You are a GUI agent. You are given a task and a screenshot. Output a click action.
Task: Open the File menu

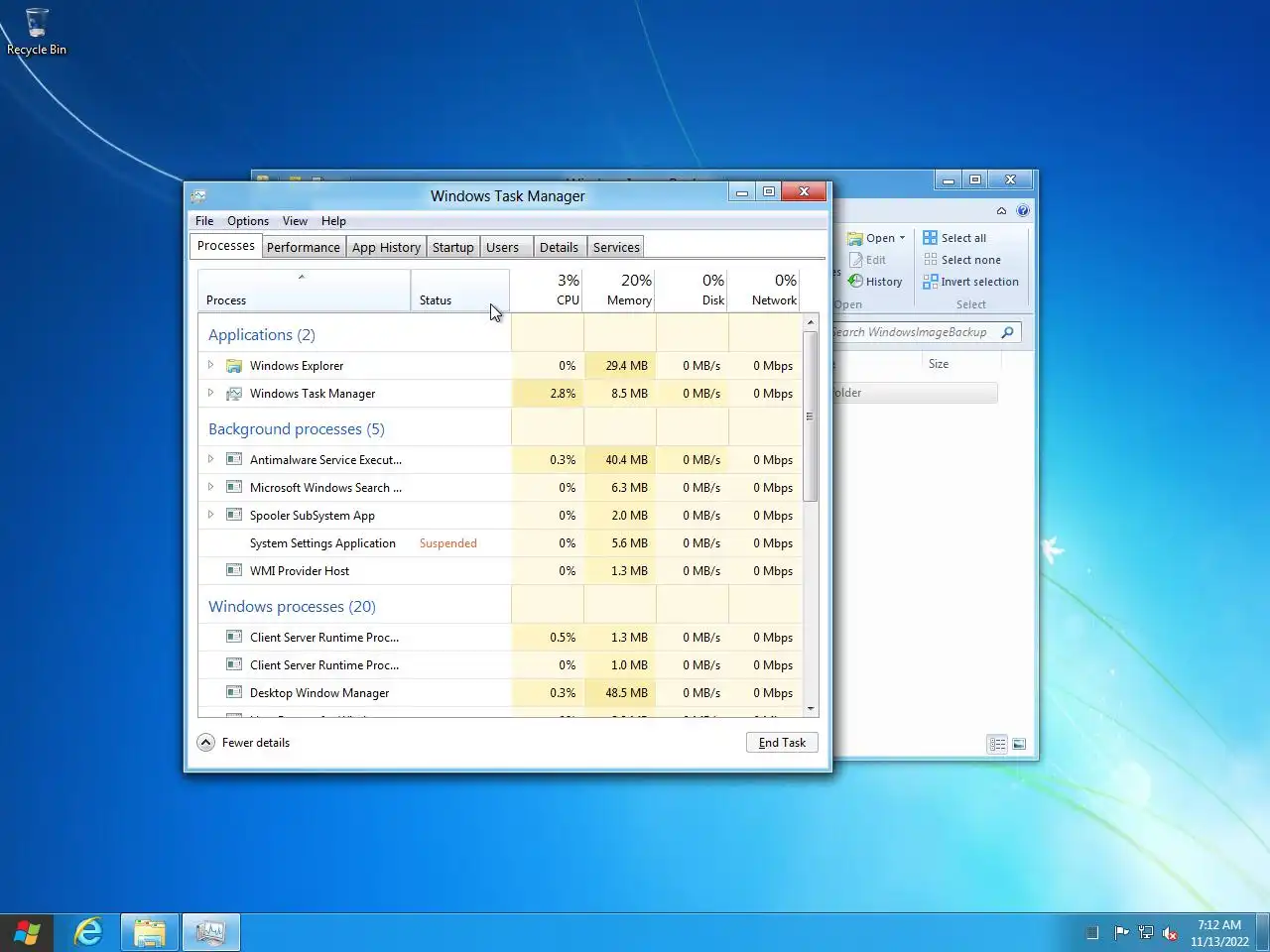pyautogui.click(x=204, y=221)
